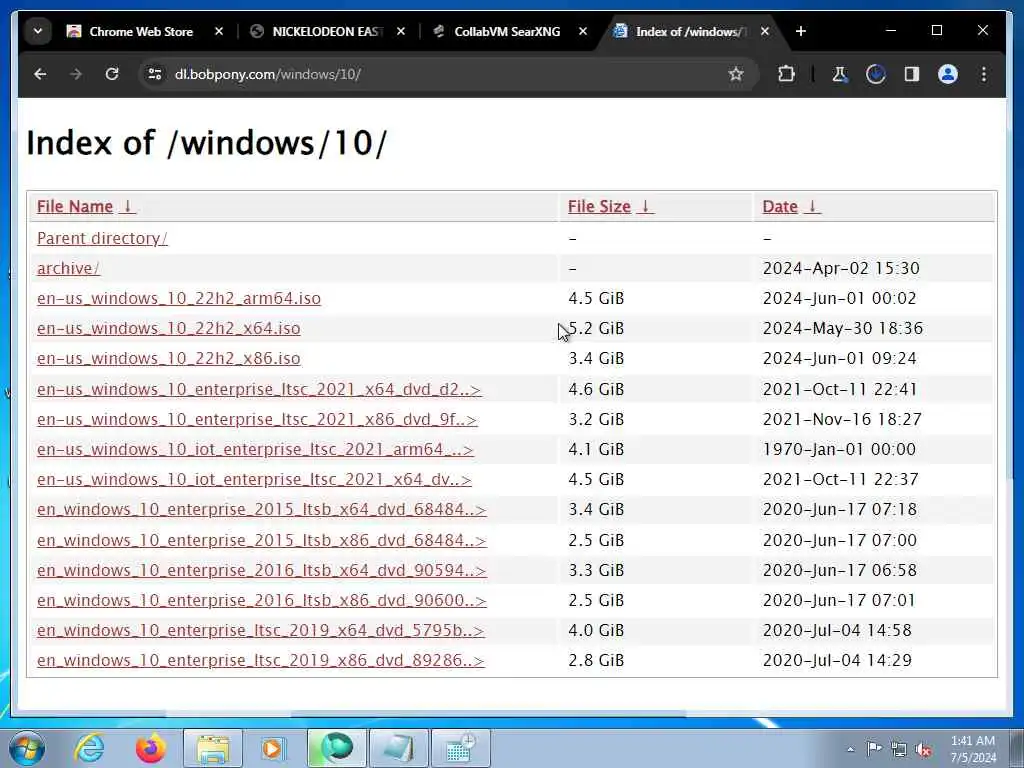Click the arrow next to File Size
Screen dimensions: 1024x768
tap(645, 206)
